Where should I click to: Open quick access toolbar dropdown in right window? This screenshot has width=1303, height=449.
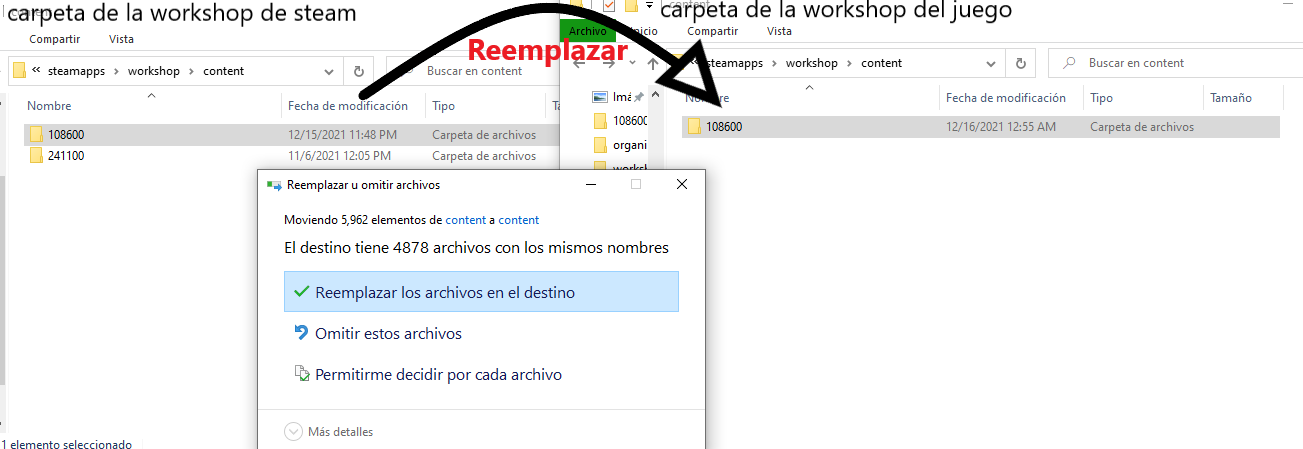650,6
